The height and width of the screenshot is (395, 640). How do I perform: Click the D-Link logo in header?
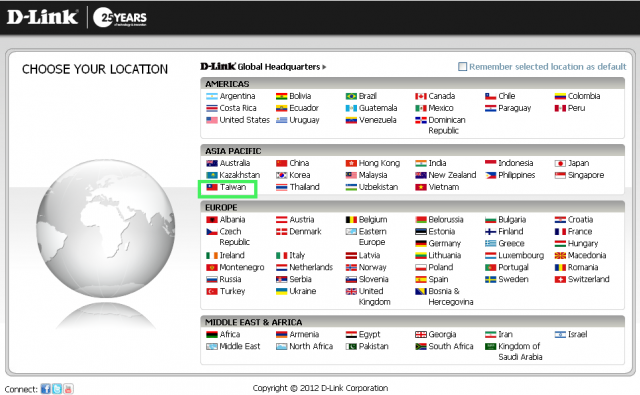pyautogui.click(x=42, y=17)
